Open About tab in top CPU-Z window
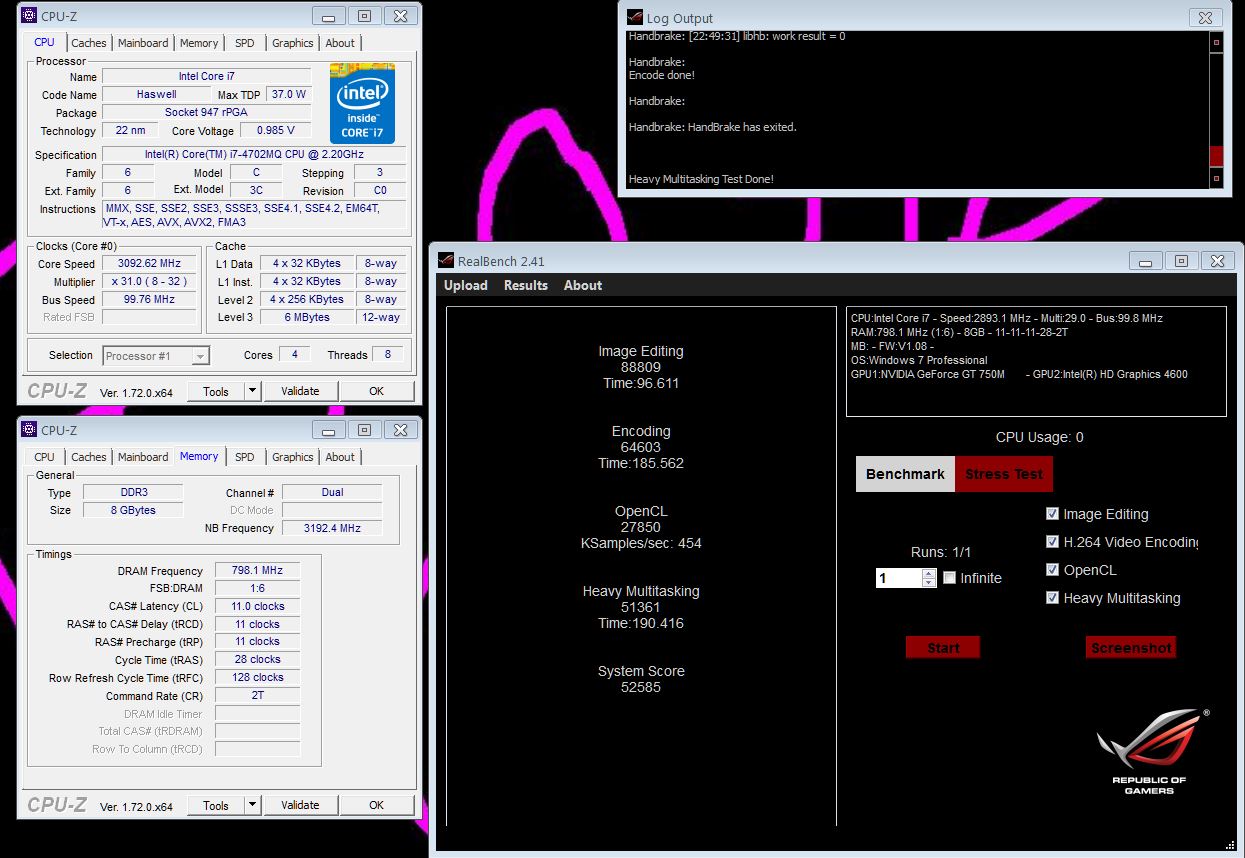The height and width of the screenshot is (858, 1245). coord(340,43)
